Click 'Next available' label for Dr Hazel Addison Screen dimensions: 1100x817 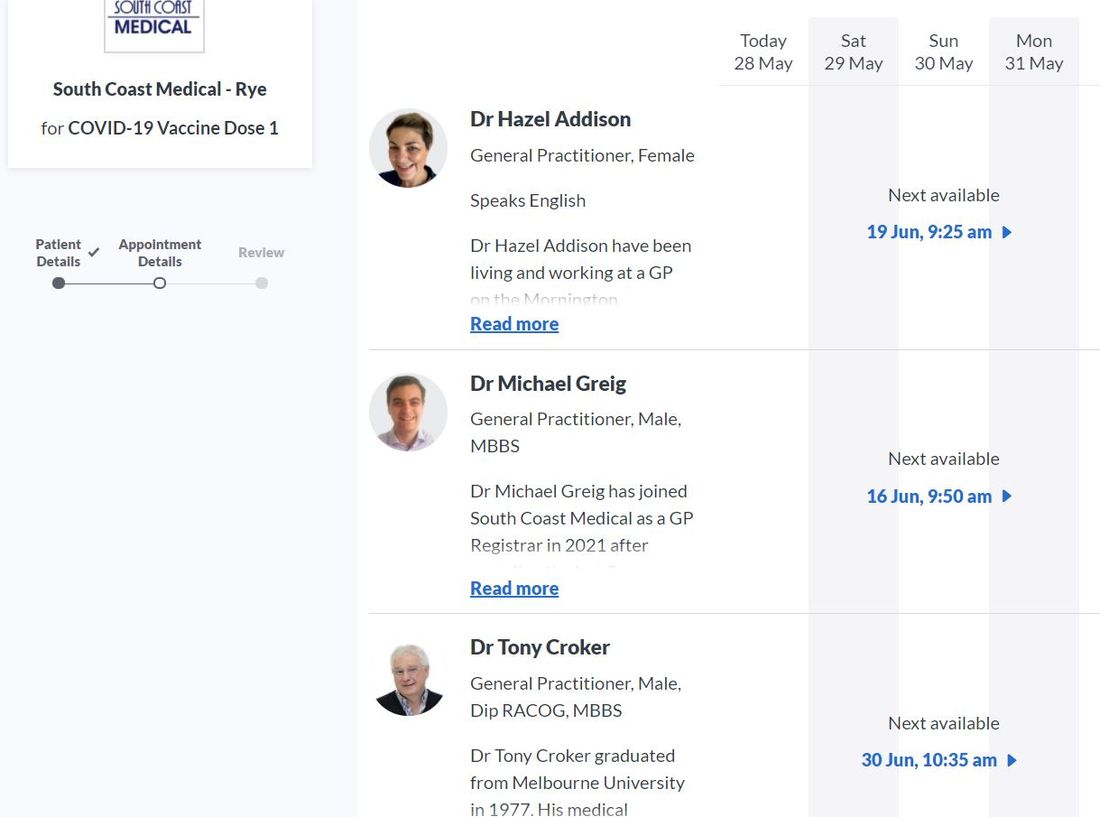944,195
